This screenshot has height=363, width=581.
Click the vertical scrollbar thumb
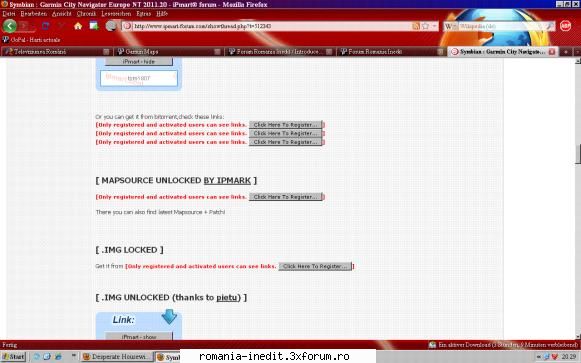(578, 154)
